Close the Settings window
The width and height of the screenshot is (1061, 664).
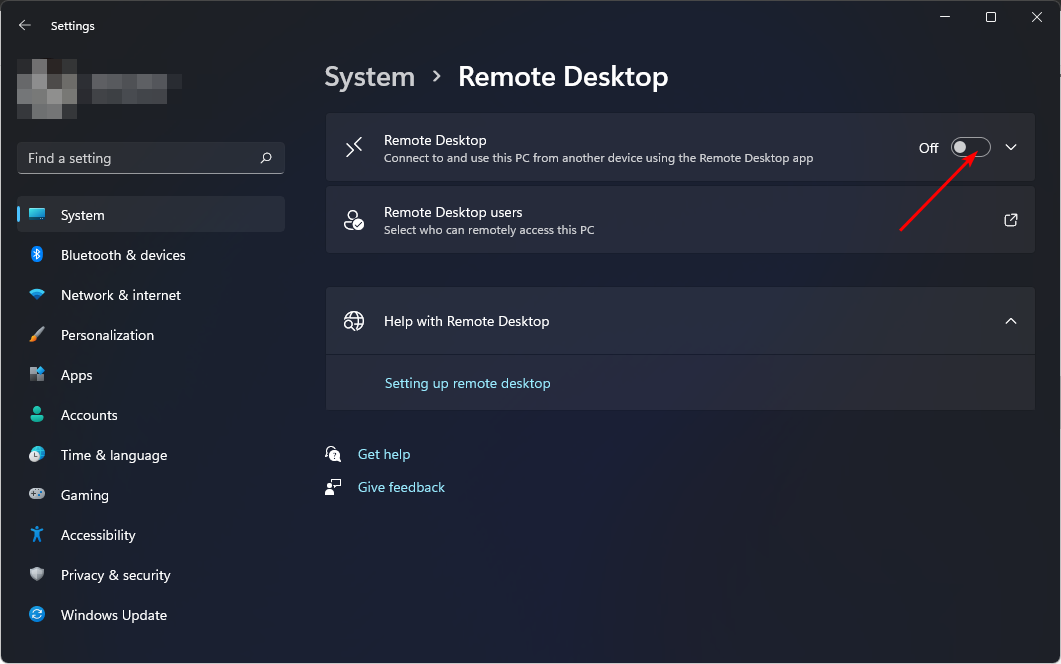point(1037,17)
